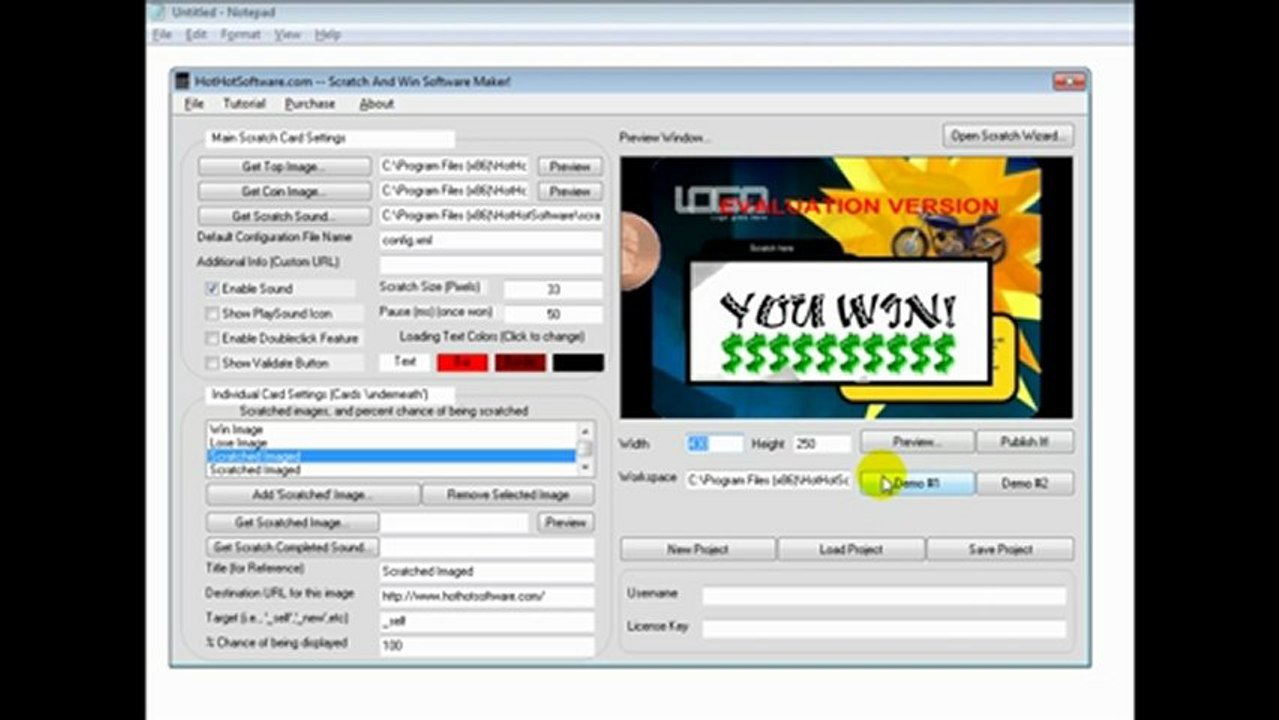Click the Notepad icon in its title bar
The height and width of the screenshot is (720, 1279).
[x=157, y=12]
